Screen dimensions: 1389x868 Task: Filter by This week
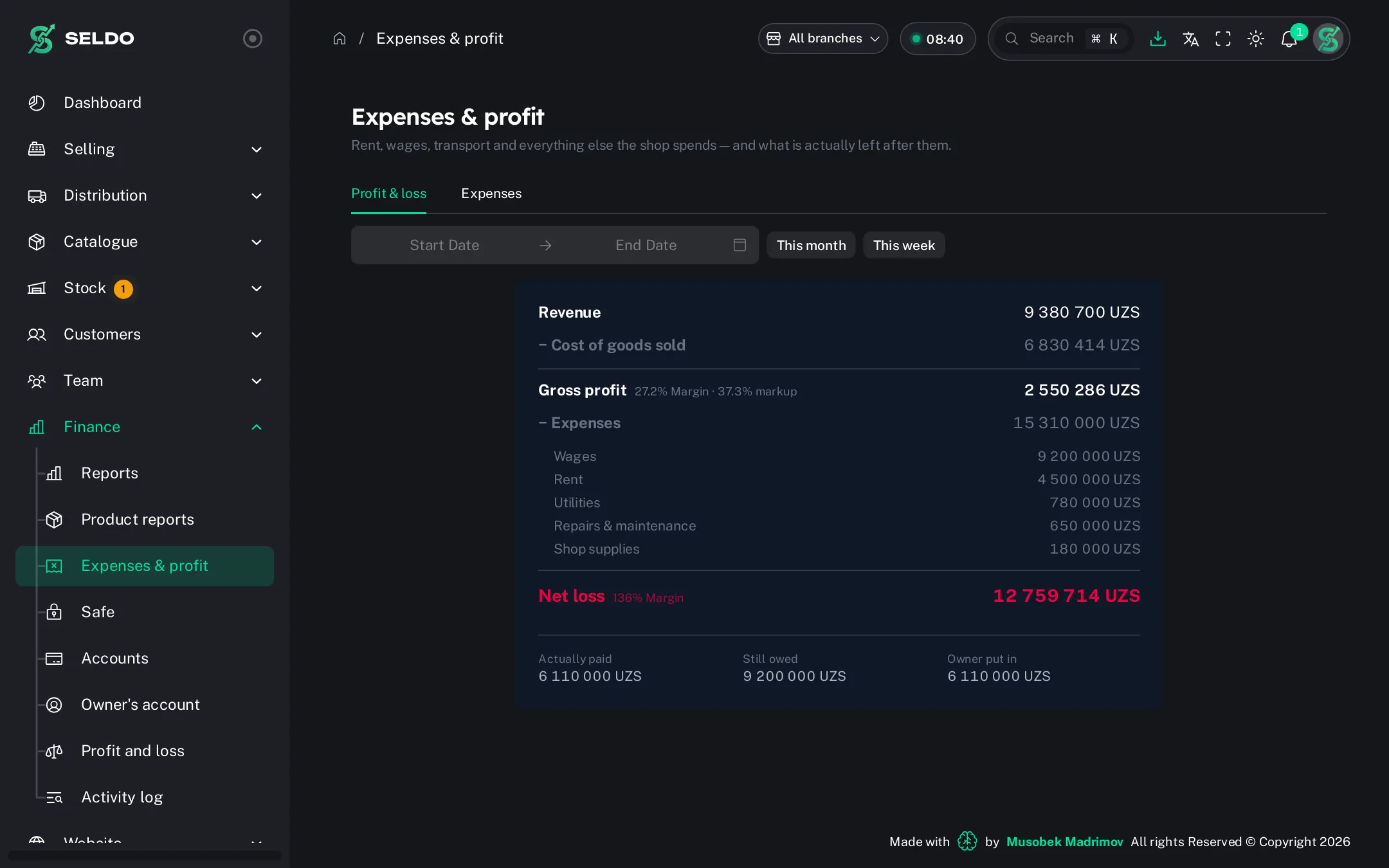903,245
